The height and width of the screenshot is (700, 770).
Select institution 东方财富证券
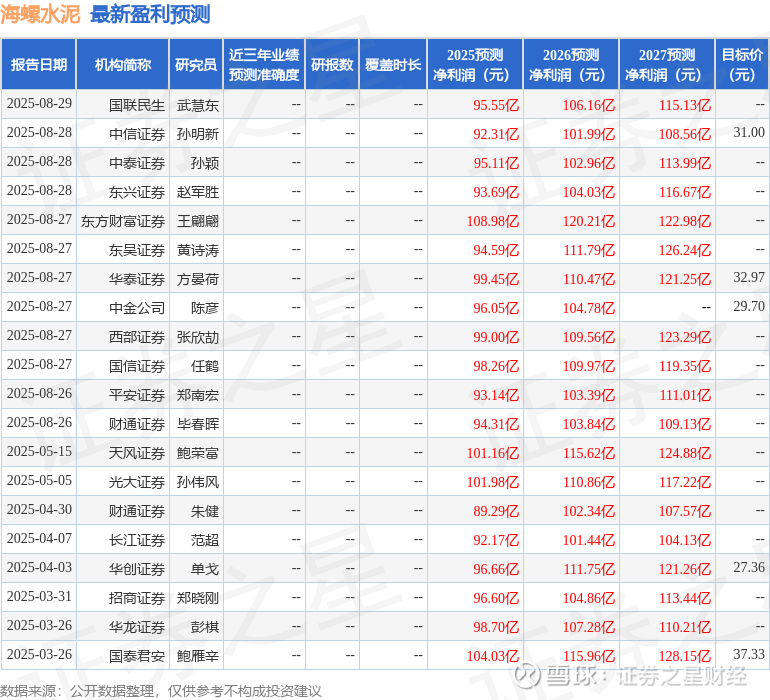tap(123, 221)
